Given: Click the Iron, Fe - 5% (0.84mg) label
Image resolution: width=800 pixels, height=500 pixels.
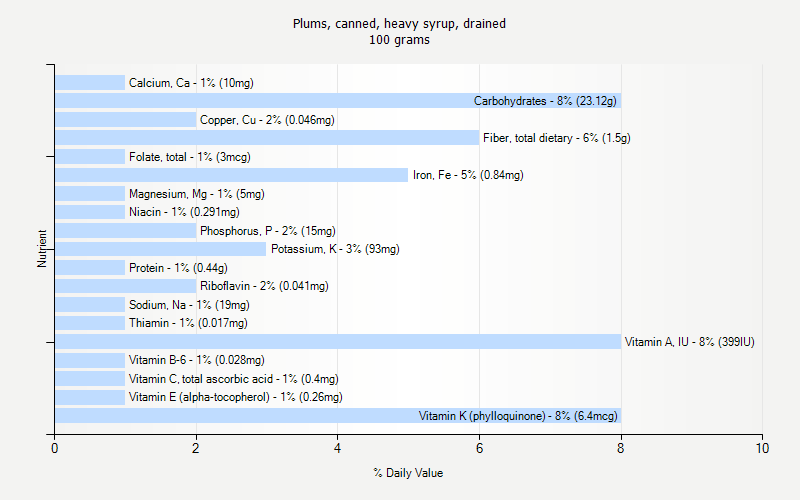Looking at the screenshot, I should (468, 175).
